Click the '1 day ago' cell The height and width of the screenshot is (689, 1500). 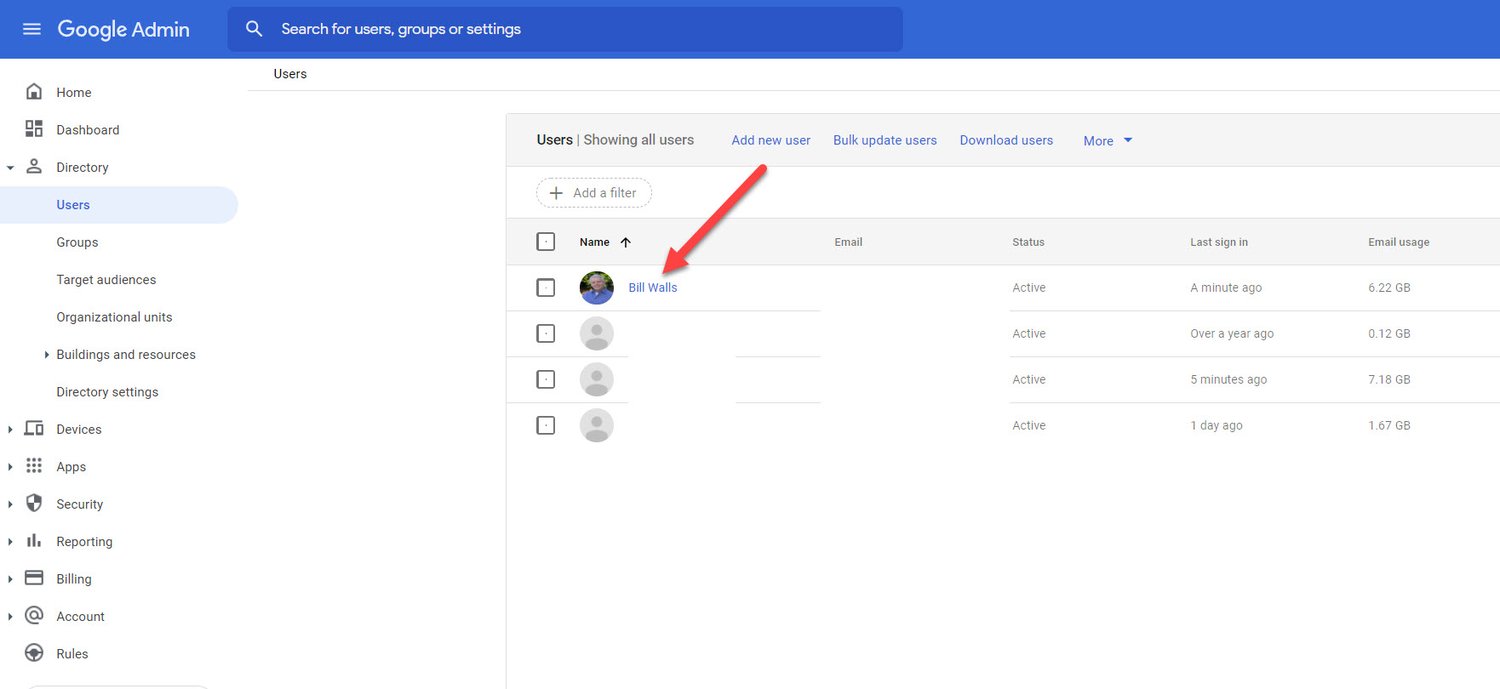click(1216, 426)
